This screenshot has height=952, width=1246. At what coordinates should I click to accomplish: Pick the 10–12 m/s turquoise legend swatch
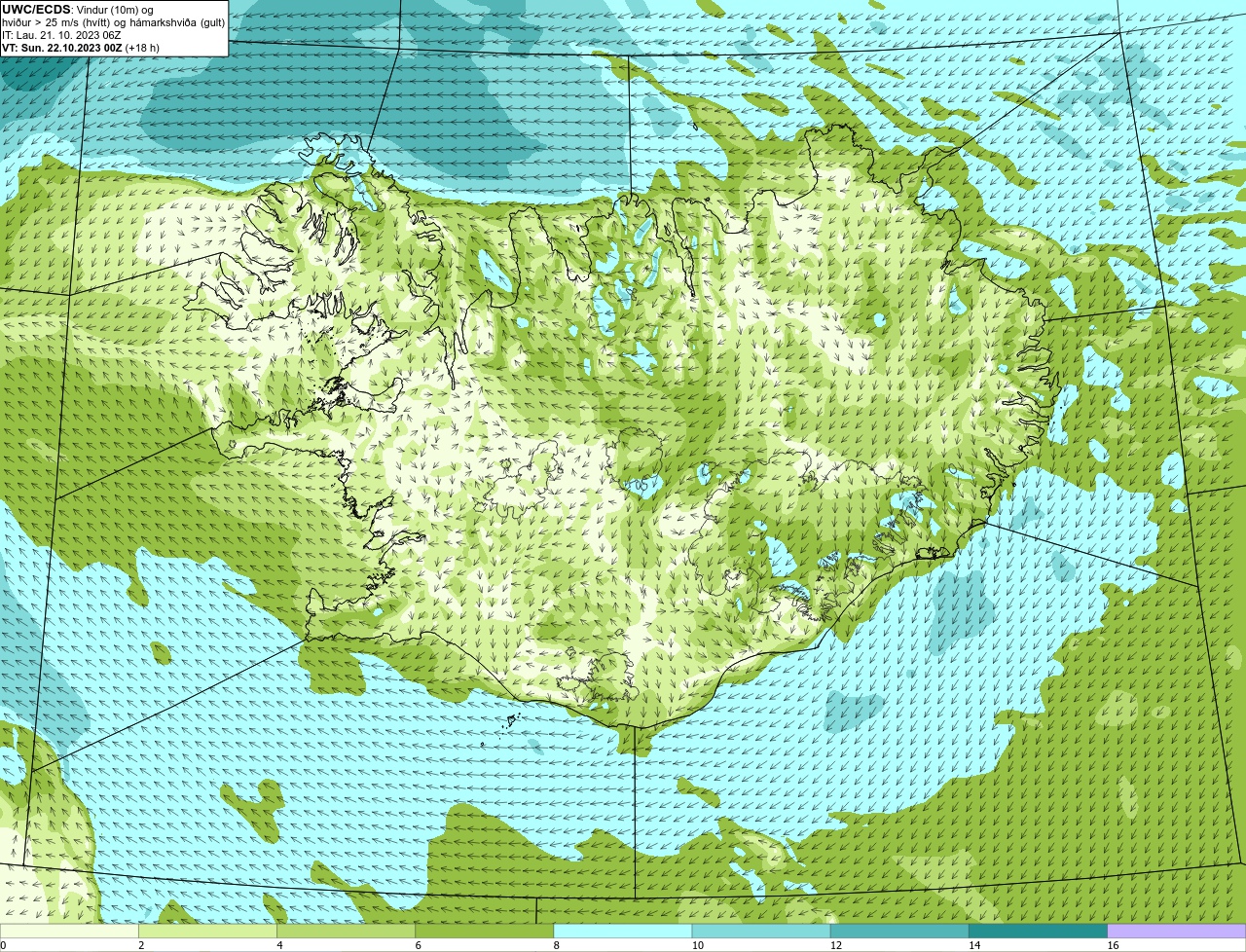pyautogui.click(x=761, y=931)
